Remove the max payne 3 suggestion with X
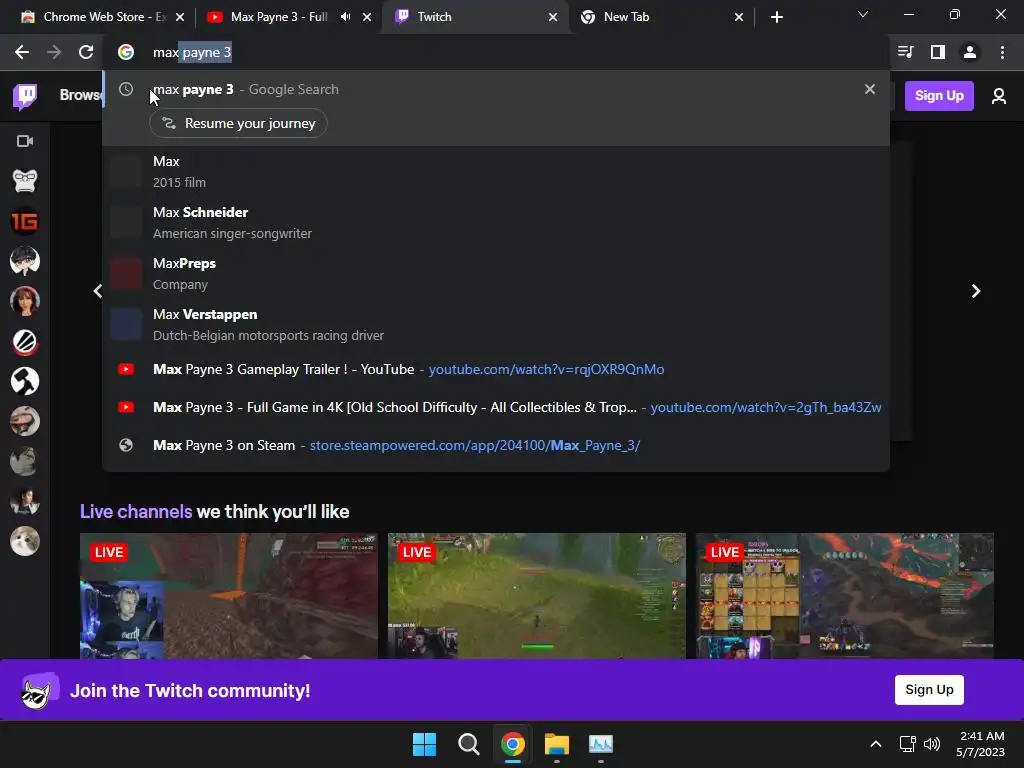 click(x=869, y=89)
